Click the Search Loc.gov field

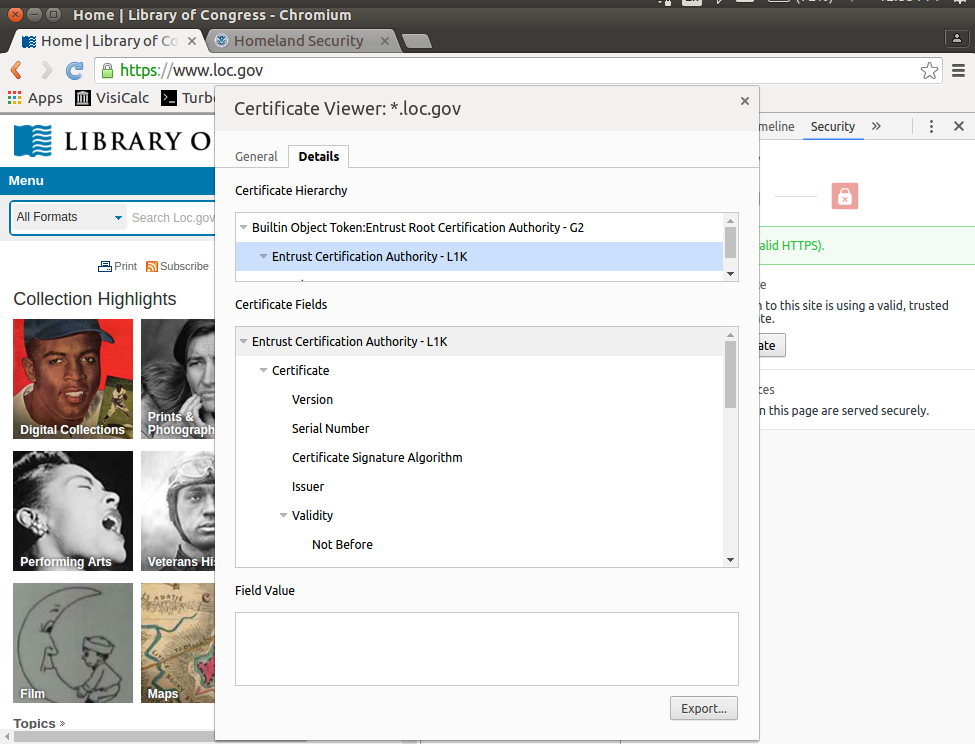tap(172, 218)
